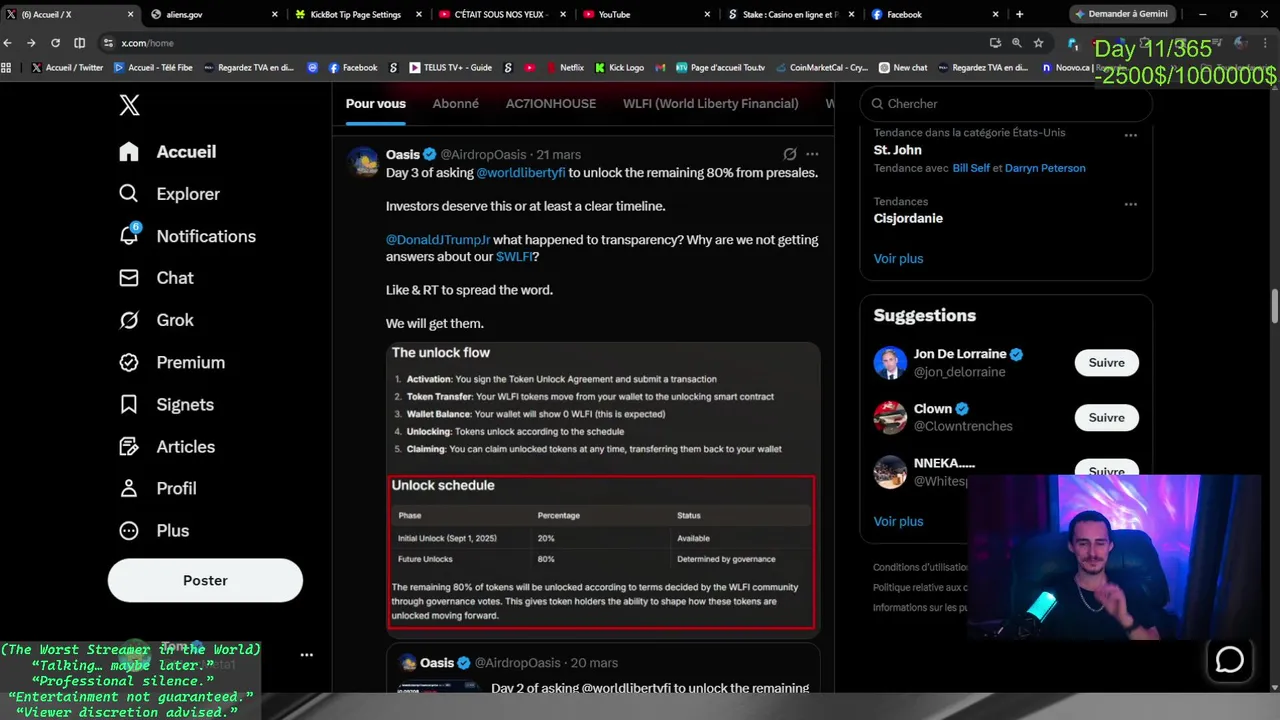Open the Plus more menu

pyautogui.click(x=154, y=530)
